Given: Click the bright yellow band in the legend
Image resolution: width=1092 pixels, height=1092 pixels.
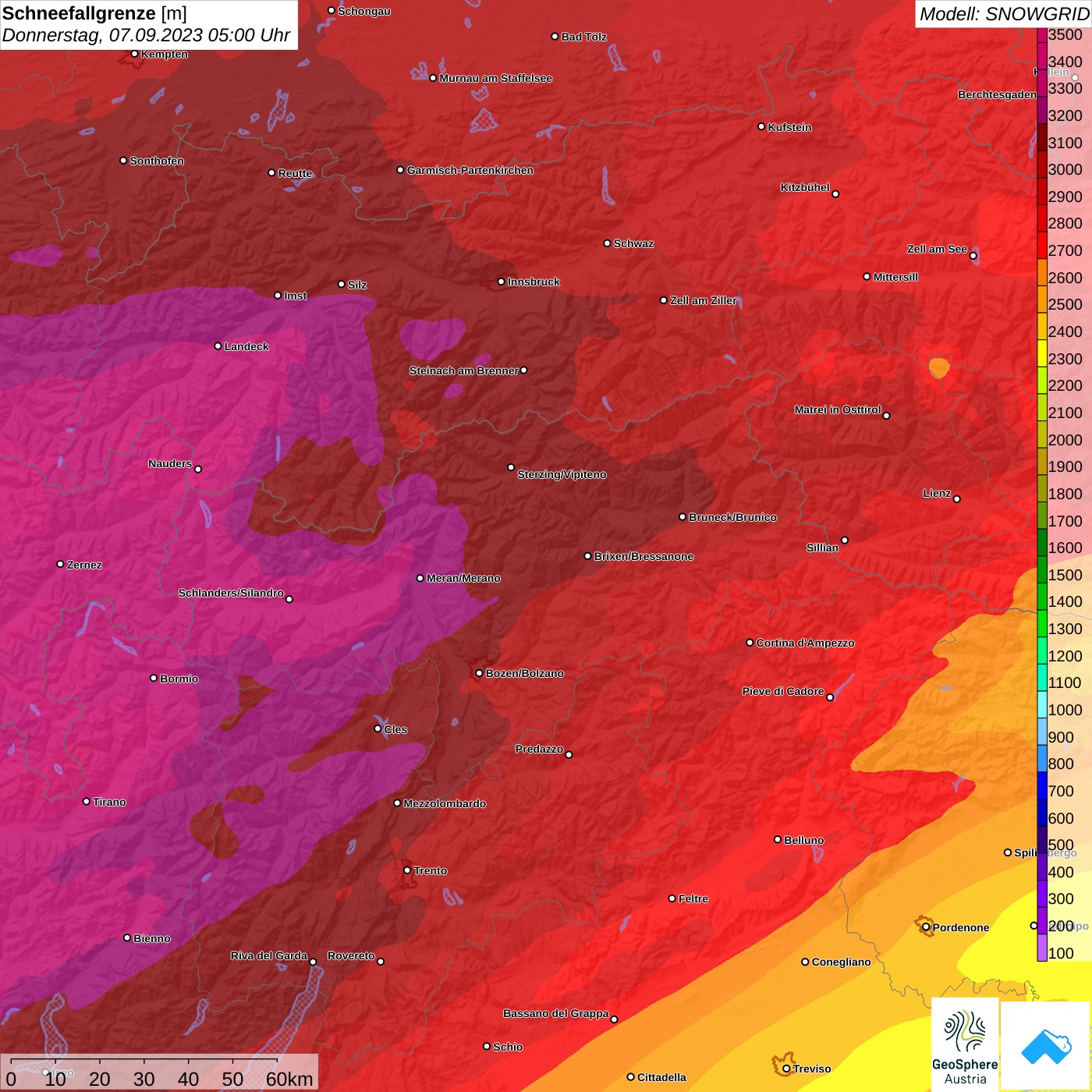Looking at the screenshot, I should 1042,353.
